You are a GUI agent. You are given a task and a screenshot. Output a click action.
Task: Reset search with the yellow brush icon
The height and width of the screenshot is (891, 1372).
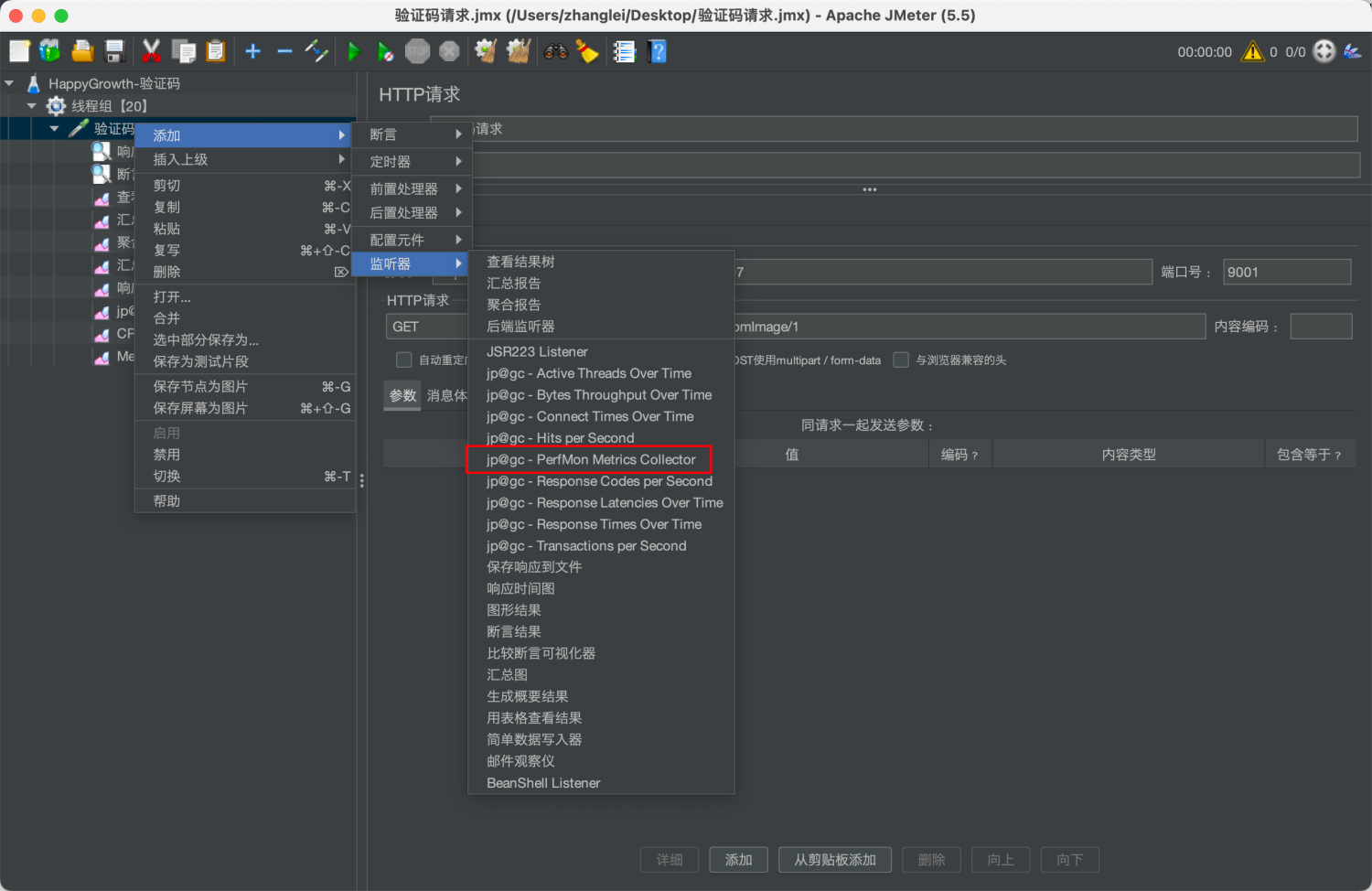point(587,51)
